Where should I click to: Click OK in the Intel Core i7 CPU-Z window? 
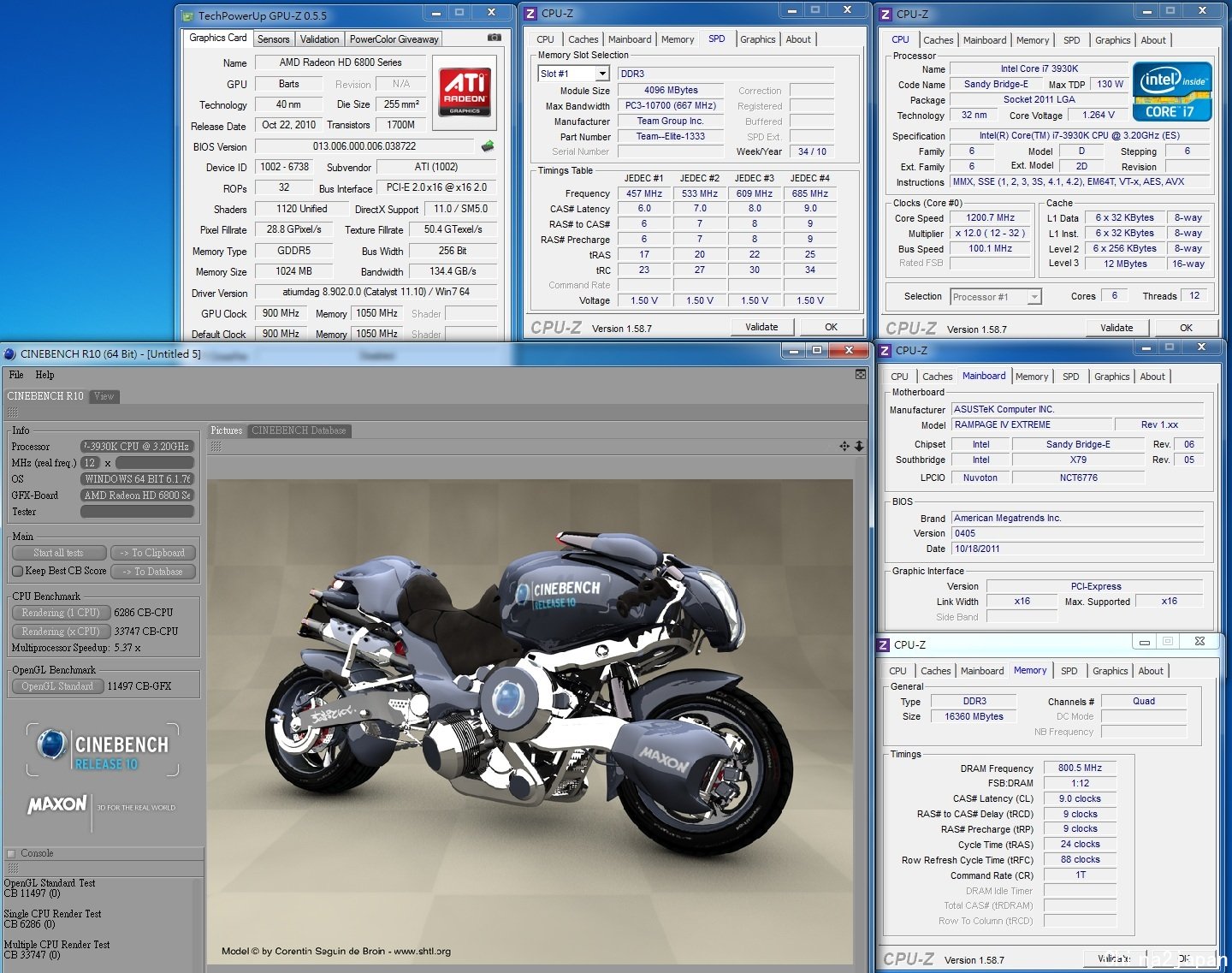coord(1186,328)
